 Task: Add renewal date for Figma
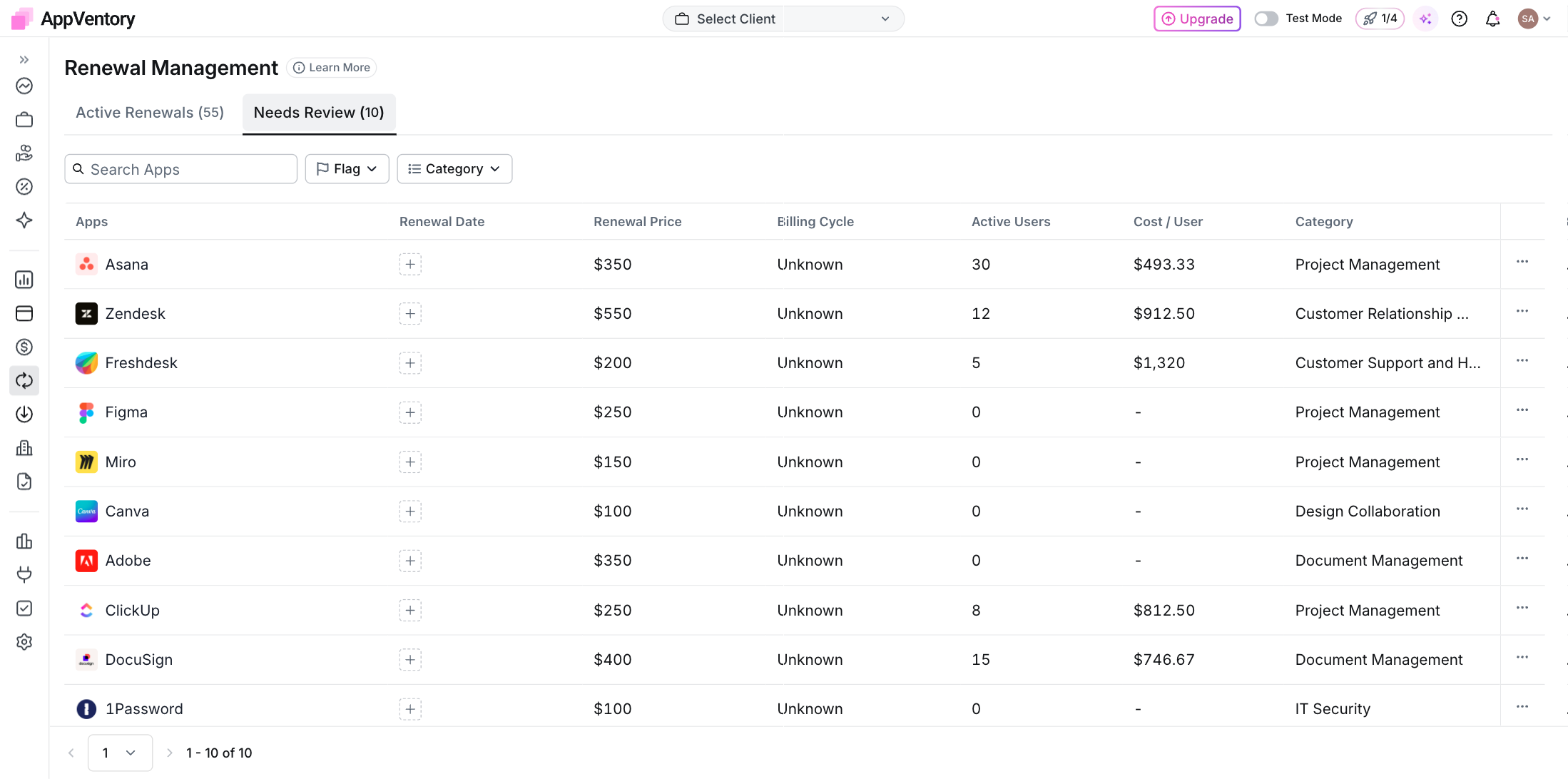[410, 412]
